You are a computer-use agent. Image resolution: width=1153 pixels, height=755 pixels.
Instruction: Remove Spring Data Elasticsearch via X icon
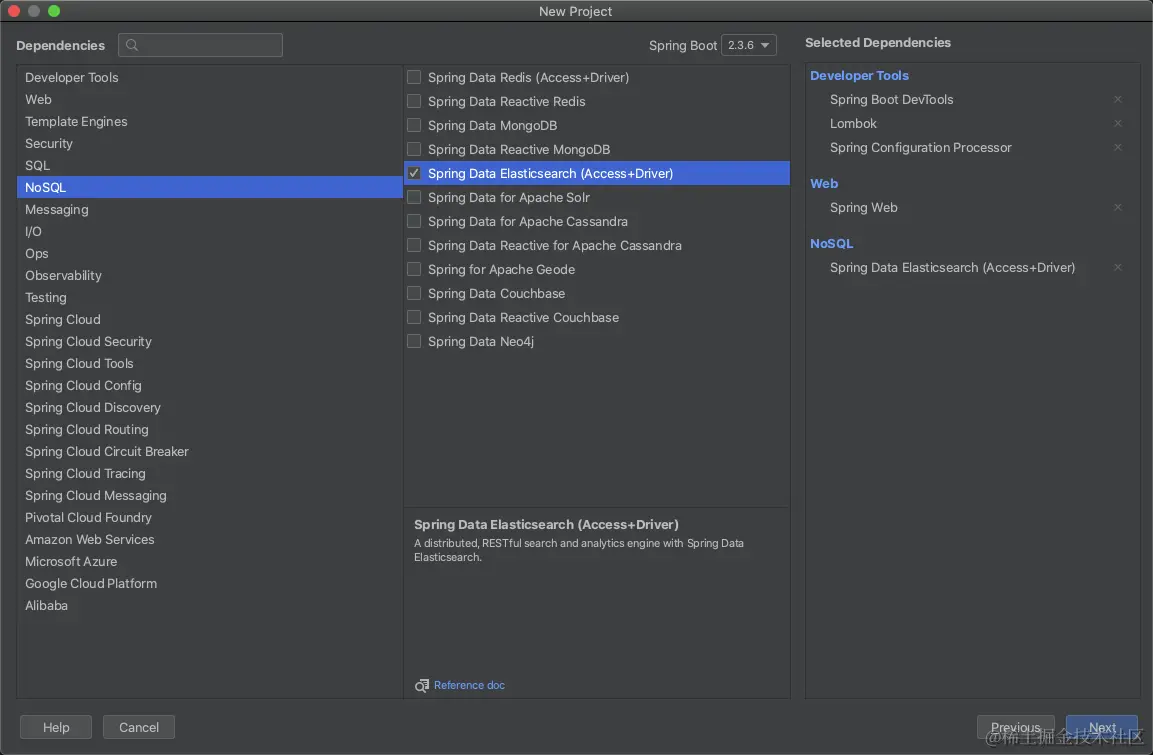click(1118, 268)
